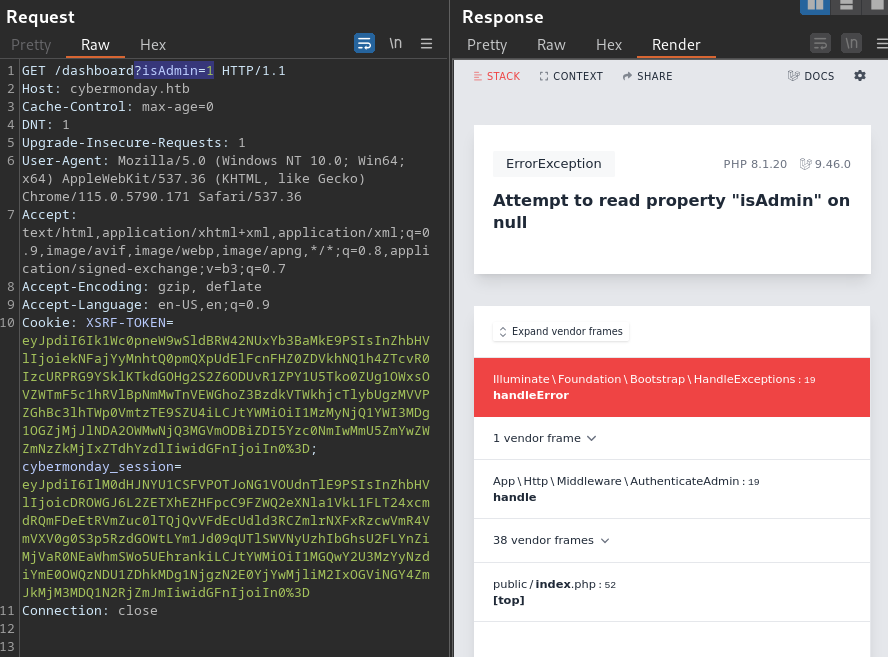Expand the 1 vendor frame group
888x657 pixels.
pos(544,438)
